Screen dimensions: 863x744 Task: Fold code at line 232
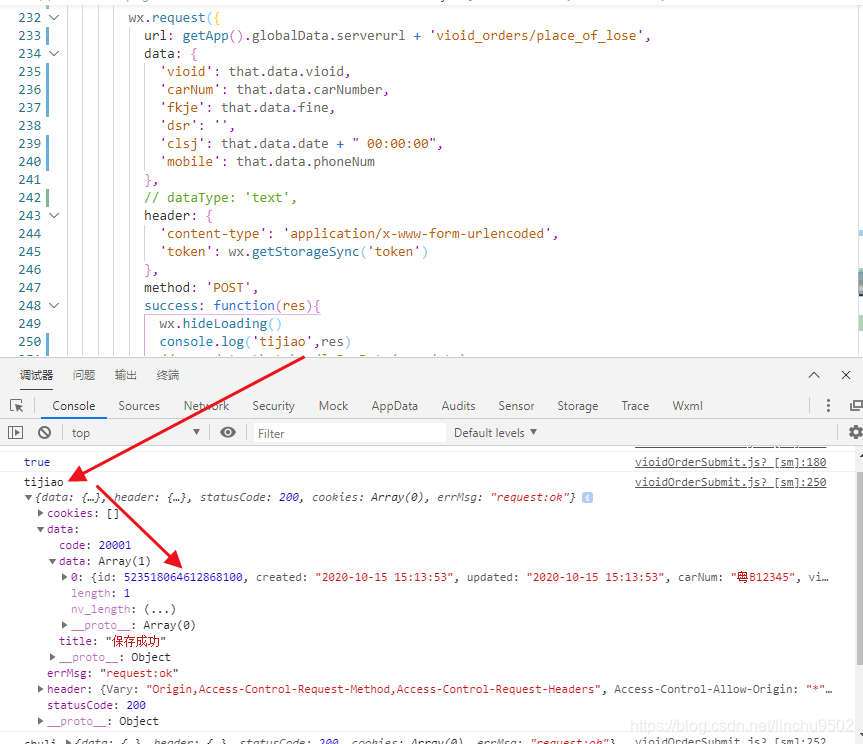tap(54, 18)
